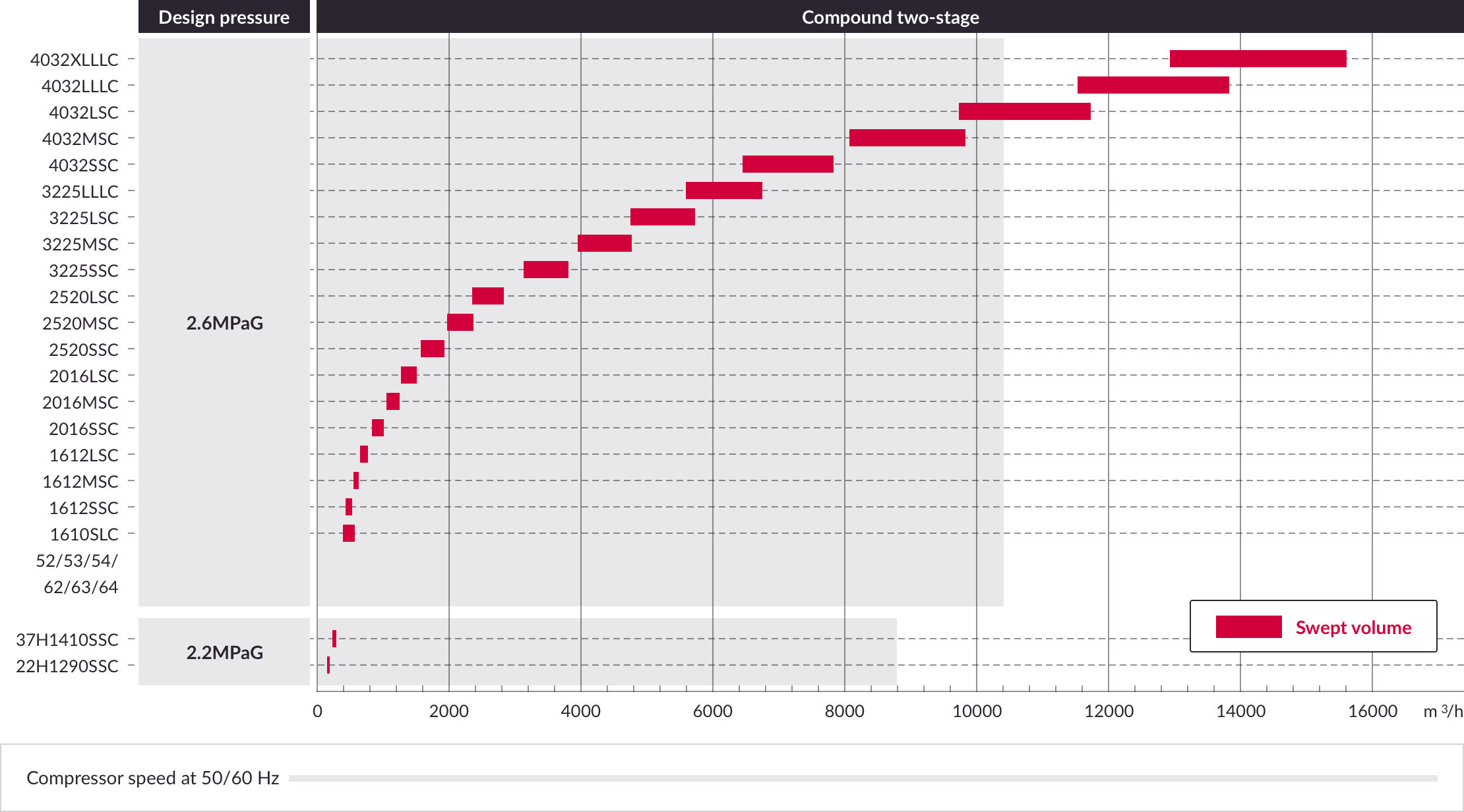This screenshot has width=1464, height=812.
Task: Click the 4032LLLC red range bar
Action: pos(1153,85)
